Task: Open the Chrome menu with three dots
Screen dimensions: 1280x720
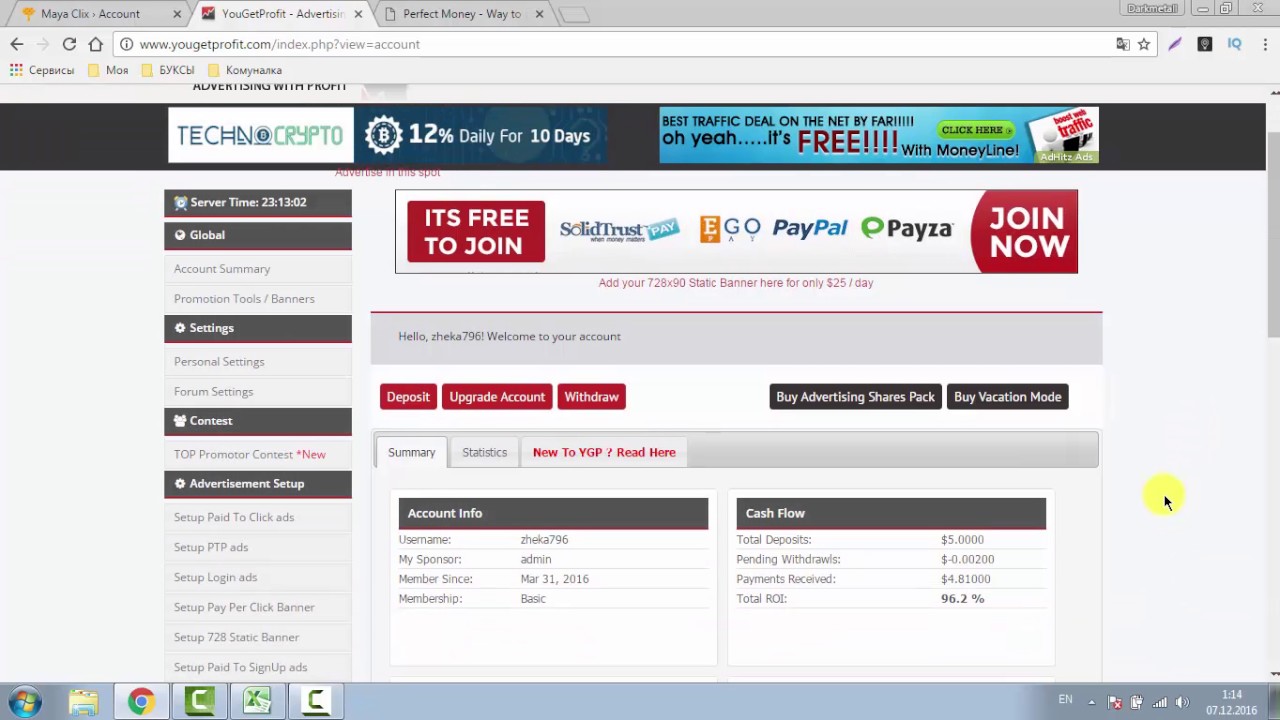Action: pos(1265,44)
